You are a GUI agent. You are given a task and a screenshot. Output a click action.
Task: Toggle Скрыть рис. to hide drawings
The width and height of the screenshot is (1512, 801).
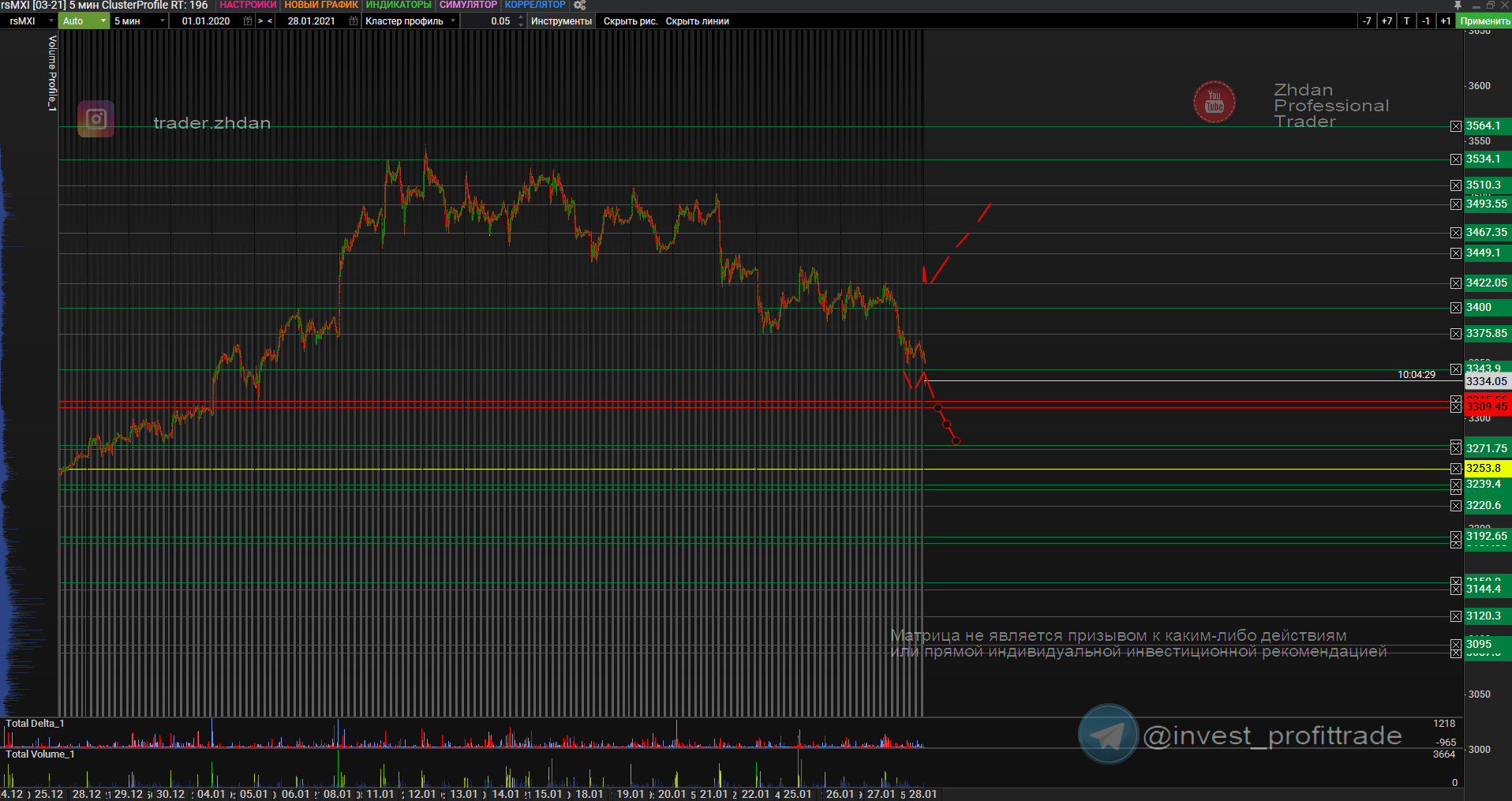(630, 21)
